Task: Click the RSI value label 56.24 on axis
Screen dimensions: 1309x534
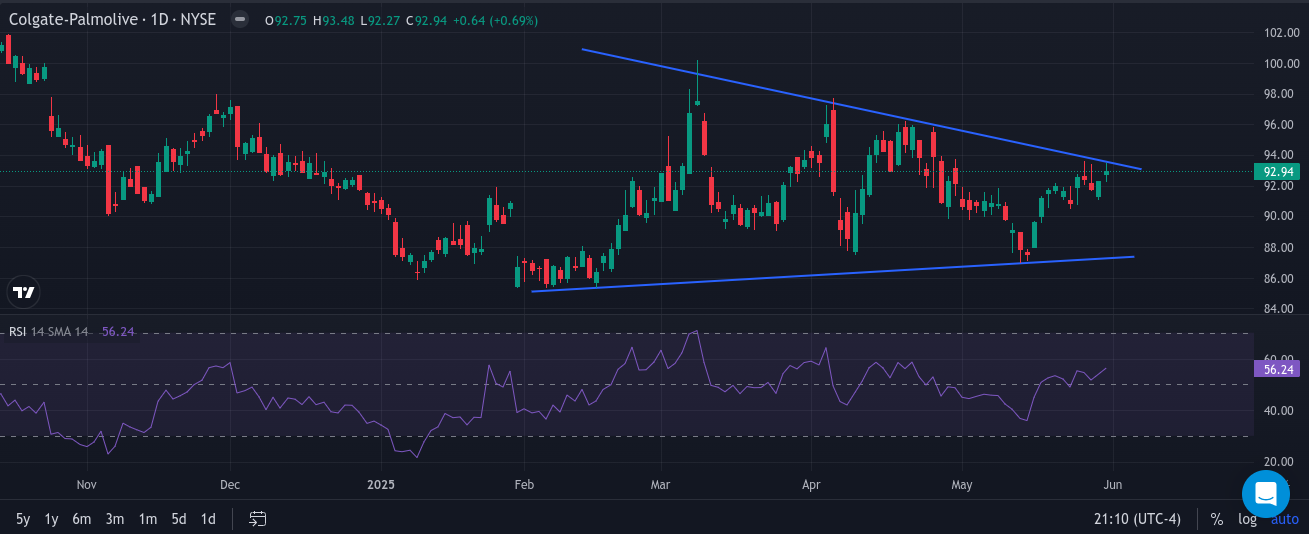Action: coord(1279,369)
